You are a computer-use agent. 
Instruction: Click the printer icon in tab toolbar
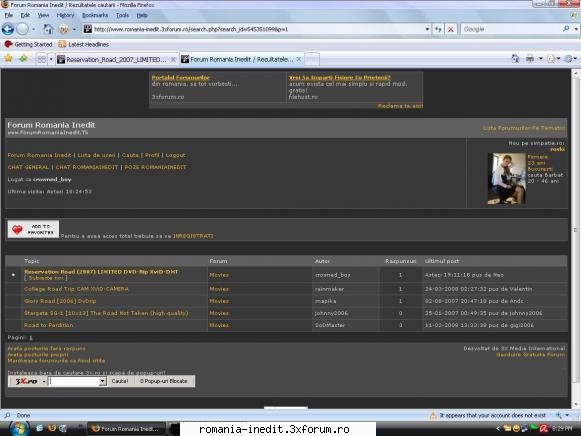point(530,59)
